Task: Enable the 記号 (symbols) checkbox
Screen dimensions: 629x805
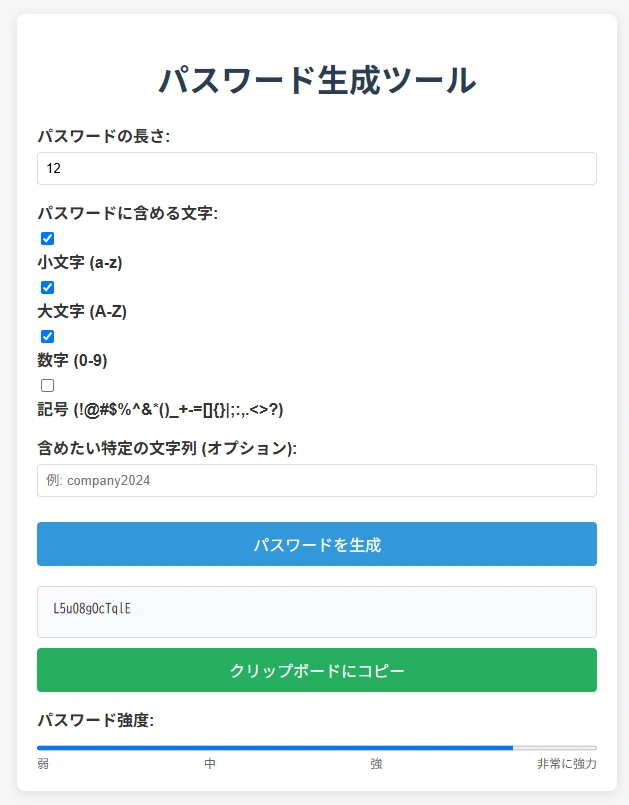Action: (x=47, y=385)
